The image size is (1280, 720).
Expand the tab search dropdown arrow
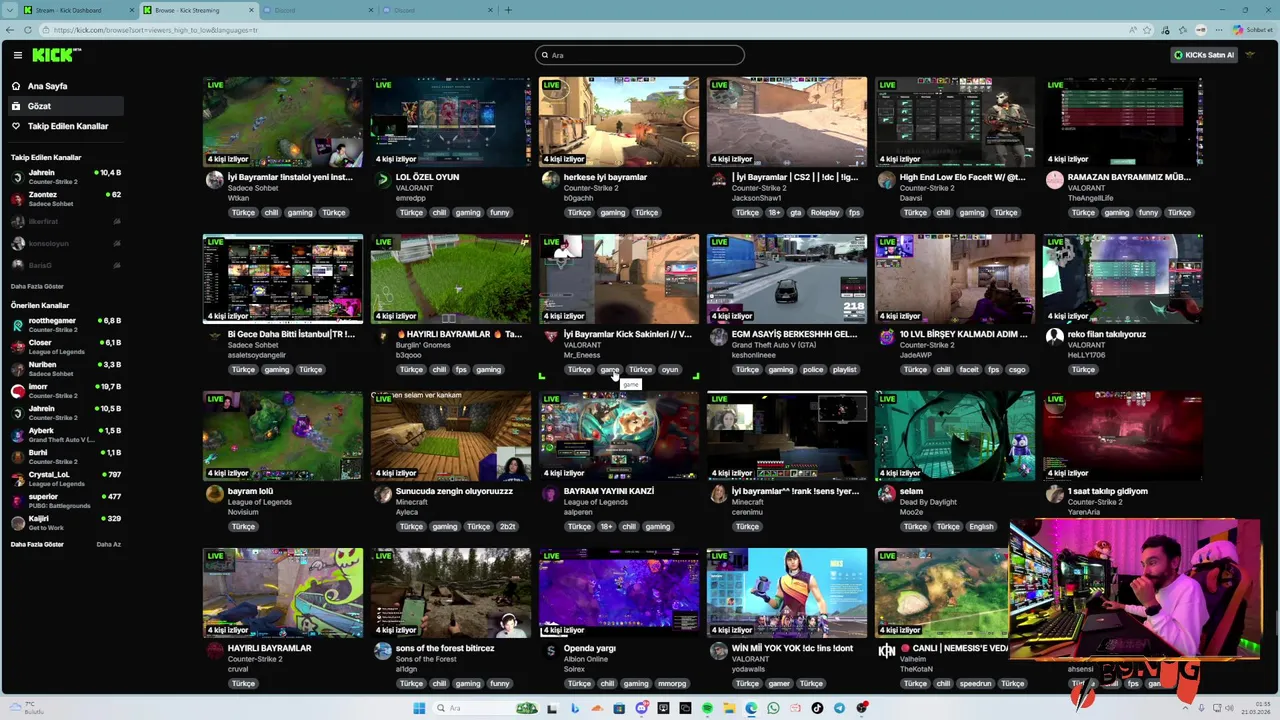pyautogui.click(x=8, y=10)
